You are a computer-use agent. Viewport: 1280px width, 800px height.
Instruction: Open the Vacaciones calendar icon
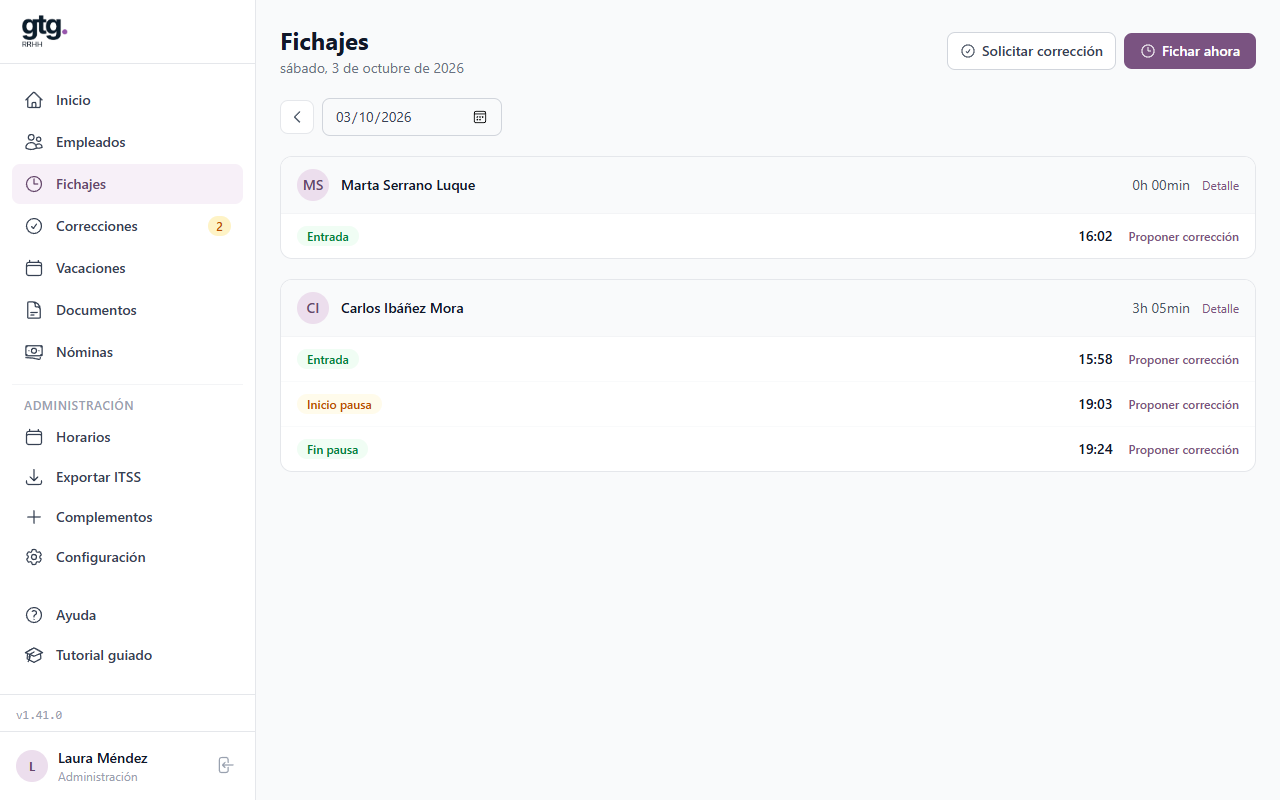(x=34, y=268)
